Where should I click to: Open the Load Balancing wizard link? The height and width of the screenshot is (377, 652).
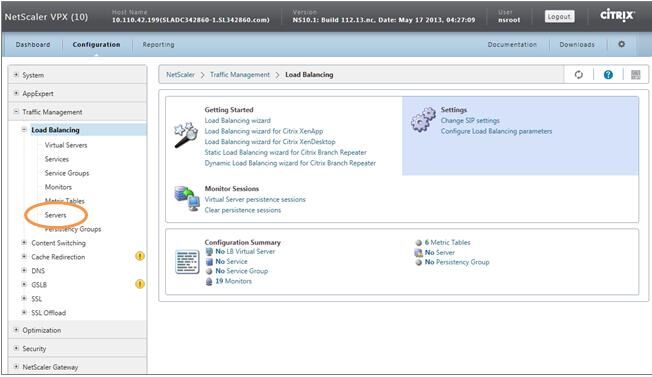coord(237,121)
